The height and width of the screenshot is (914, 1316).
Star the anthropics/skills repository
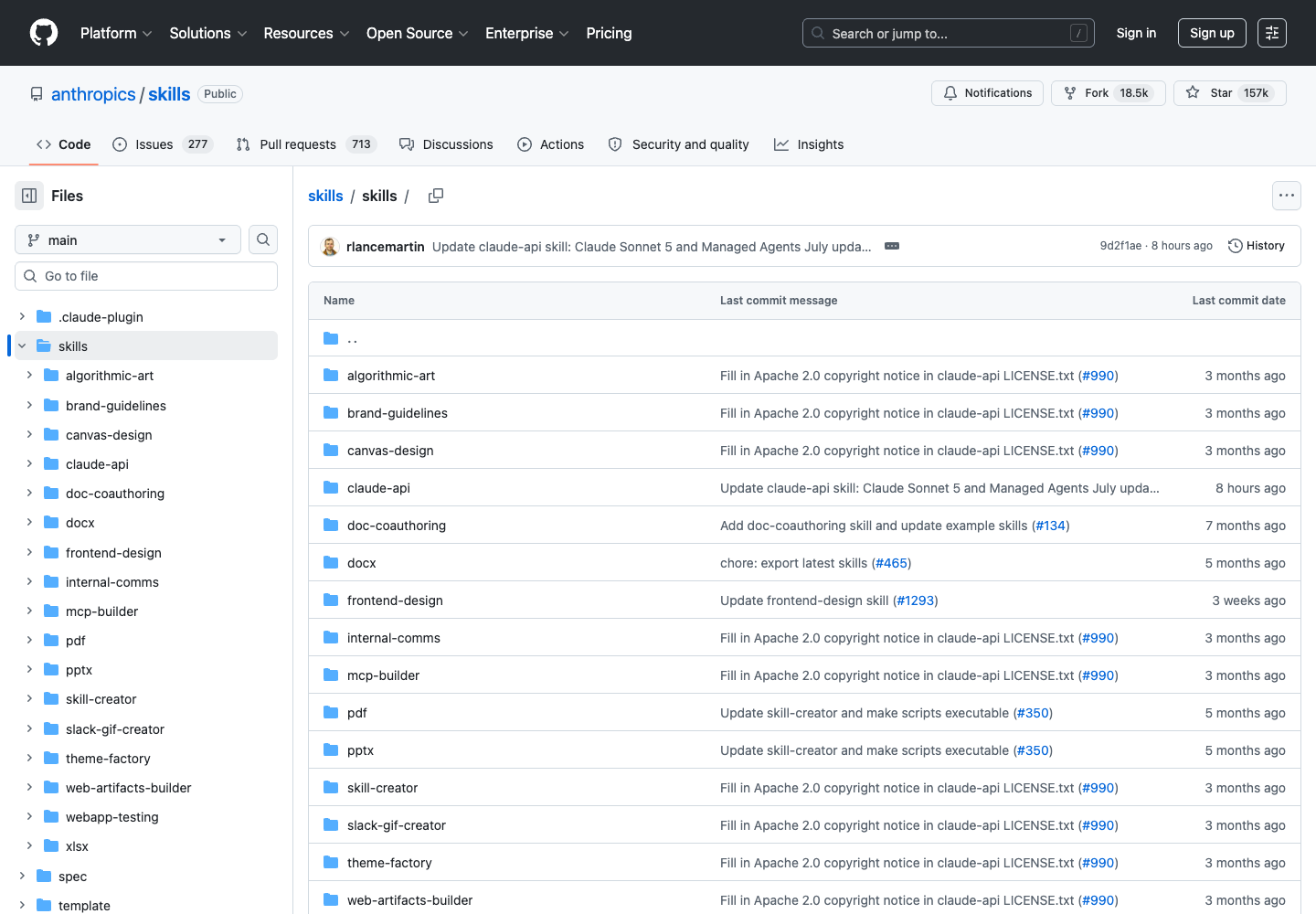point(1230,93)
